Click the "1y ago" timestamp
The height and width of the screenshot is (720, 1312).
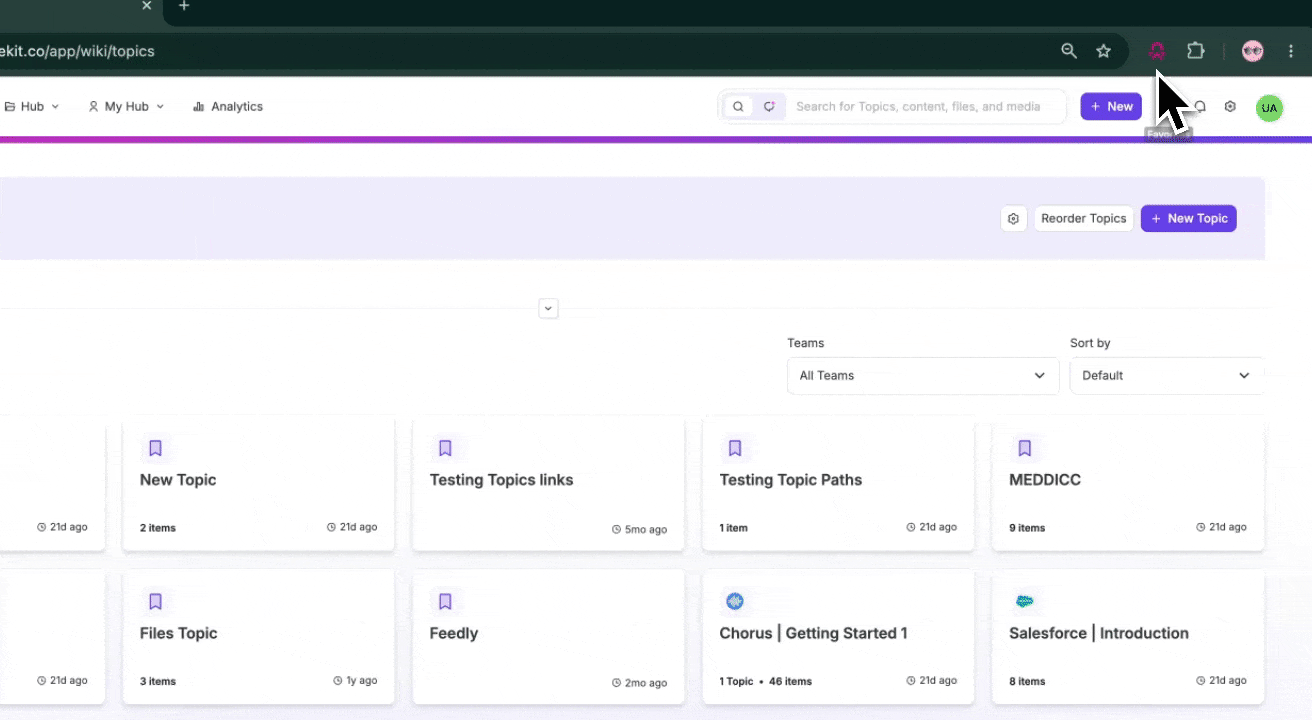click(362, 681)
